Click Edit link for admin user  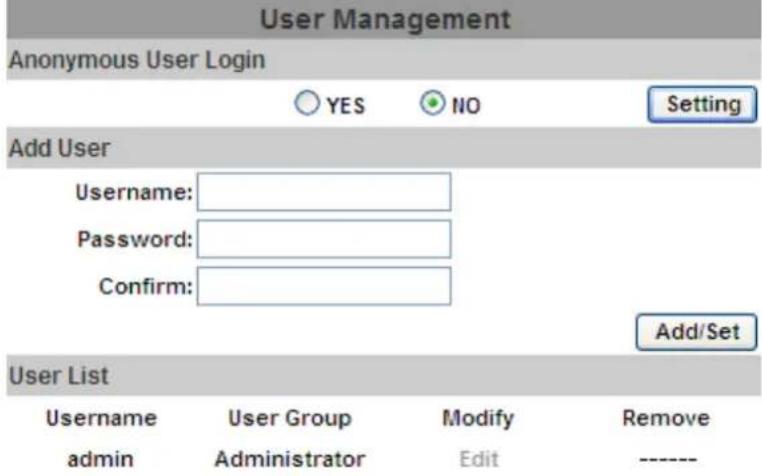click(x=479, y=459)
